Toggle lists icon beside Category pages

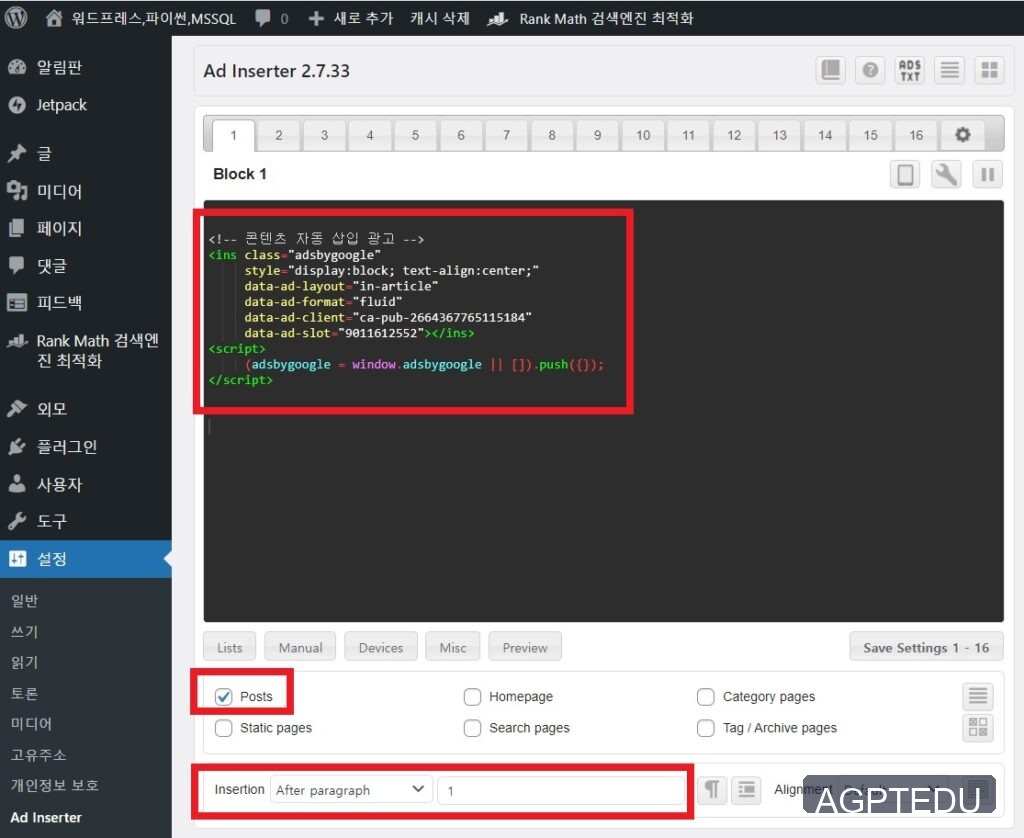978,696
